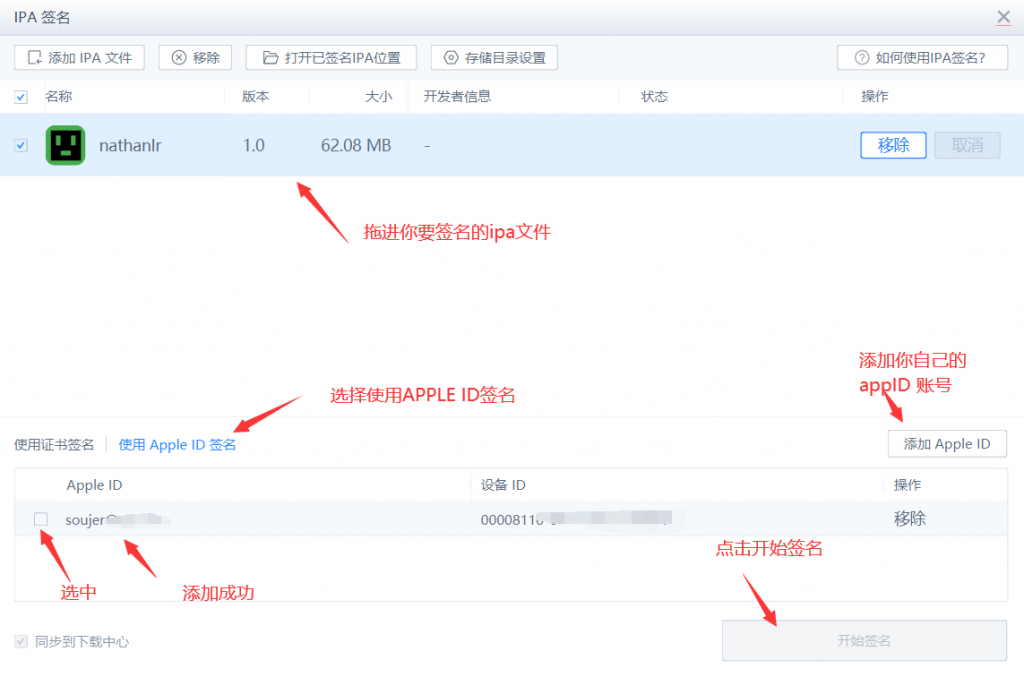Viewport: 1024px width, 677px height.
Task: Click the 状态 column header
Action: coord(654,97)
